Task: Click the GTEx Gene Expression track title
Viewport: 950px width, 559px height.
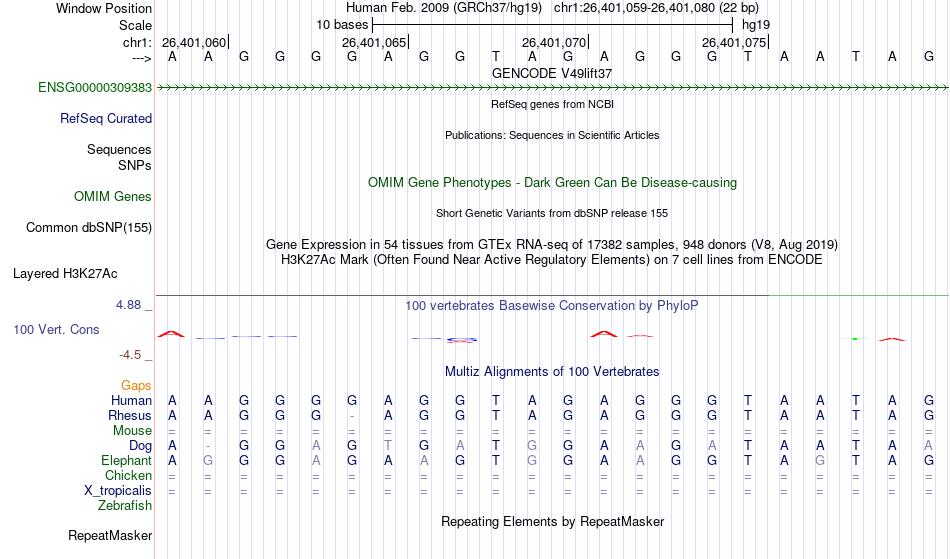Action: pos(552,245)
